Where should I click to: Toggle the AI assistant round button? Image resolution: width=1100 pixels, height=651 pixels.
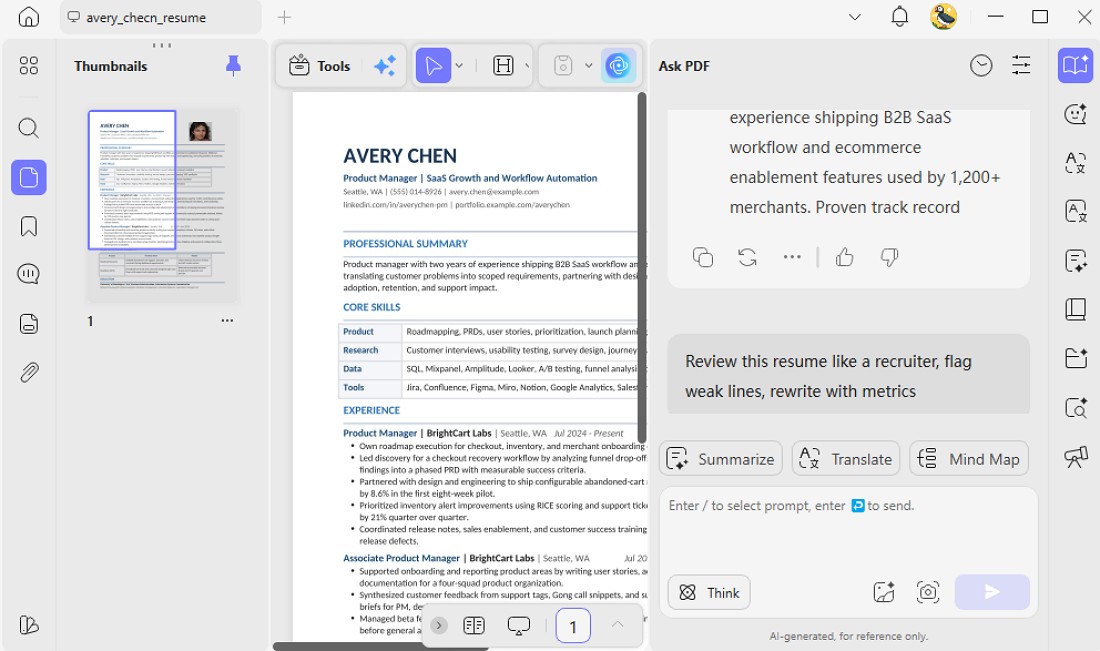(x=619, y=66)
